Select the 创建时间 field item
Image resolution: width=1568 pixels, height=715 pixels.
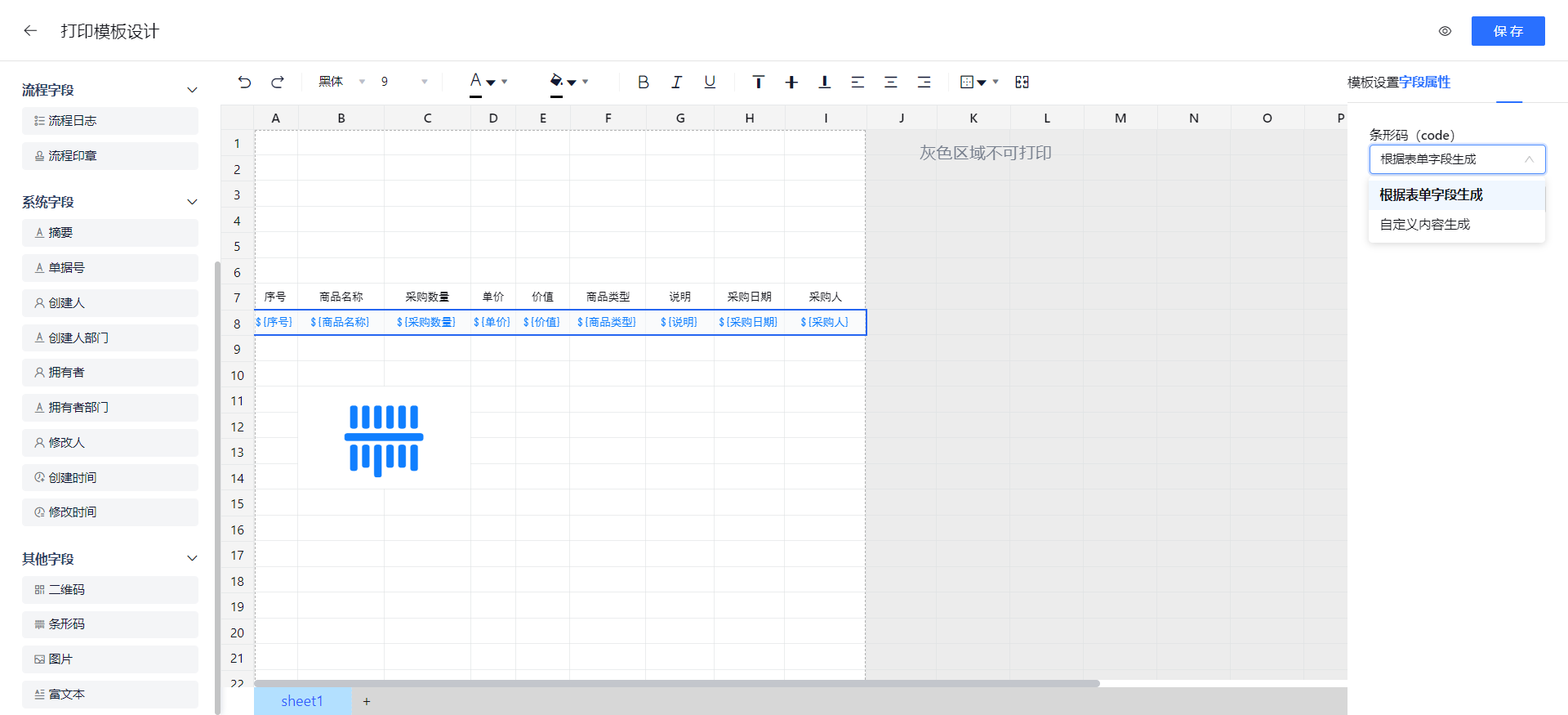pyautogui.click(x=110, y=478)
